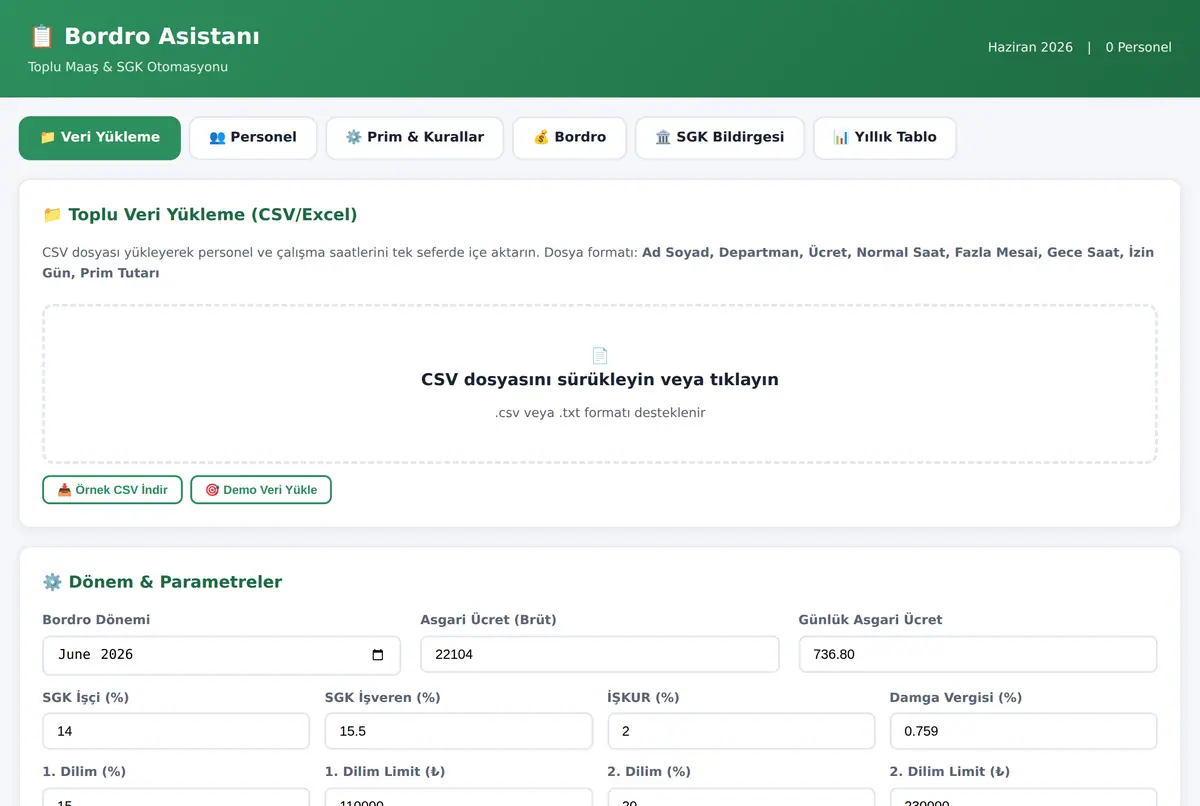
Task: Click the SGK İşçi (%) field
Action: tap(176, 731)
